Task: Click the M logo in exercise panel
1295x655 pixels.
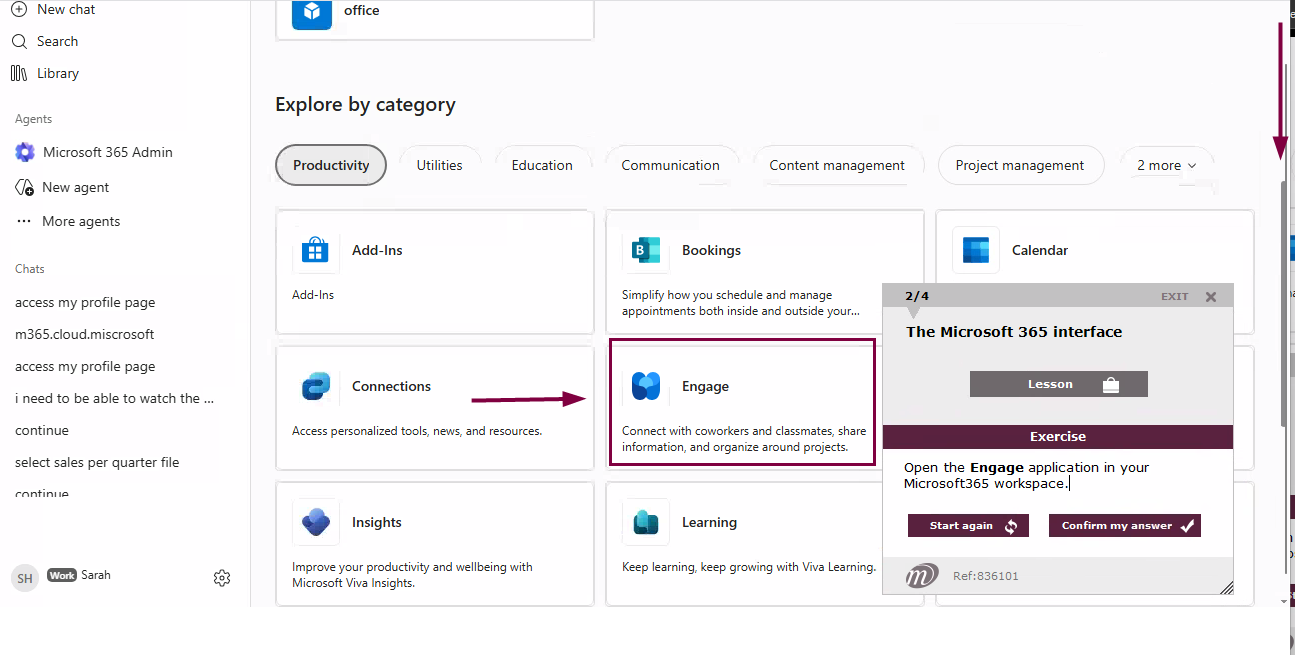Action: click(921, 576)
